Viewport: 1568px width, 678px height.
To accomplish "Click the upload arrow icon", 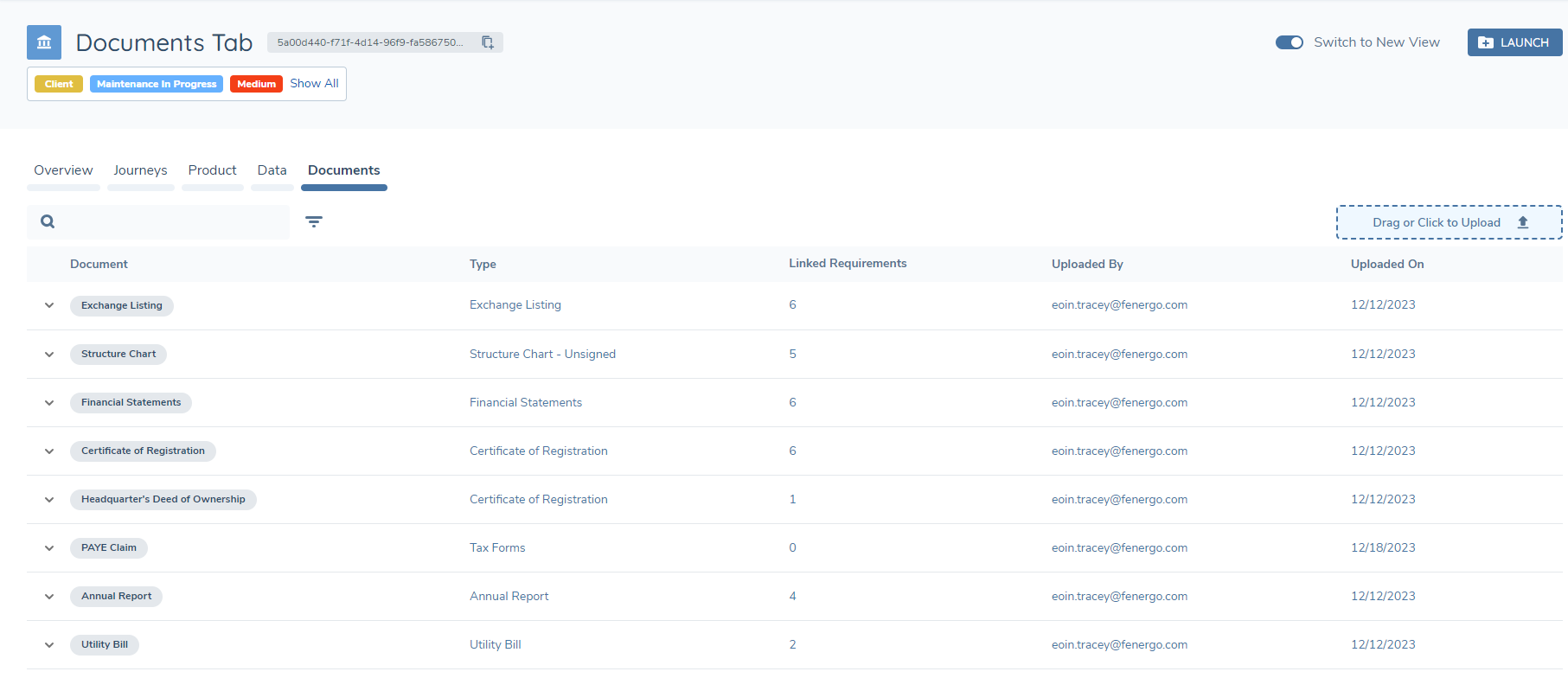I will click(x=1523, y=222).
